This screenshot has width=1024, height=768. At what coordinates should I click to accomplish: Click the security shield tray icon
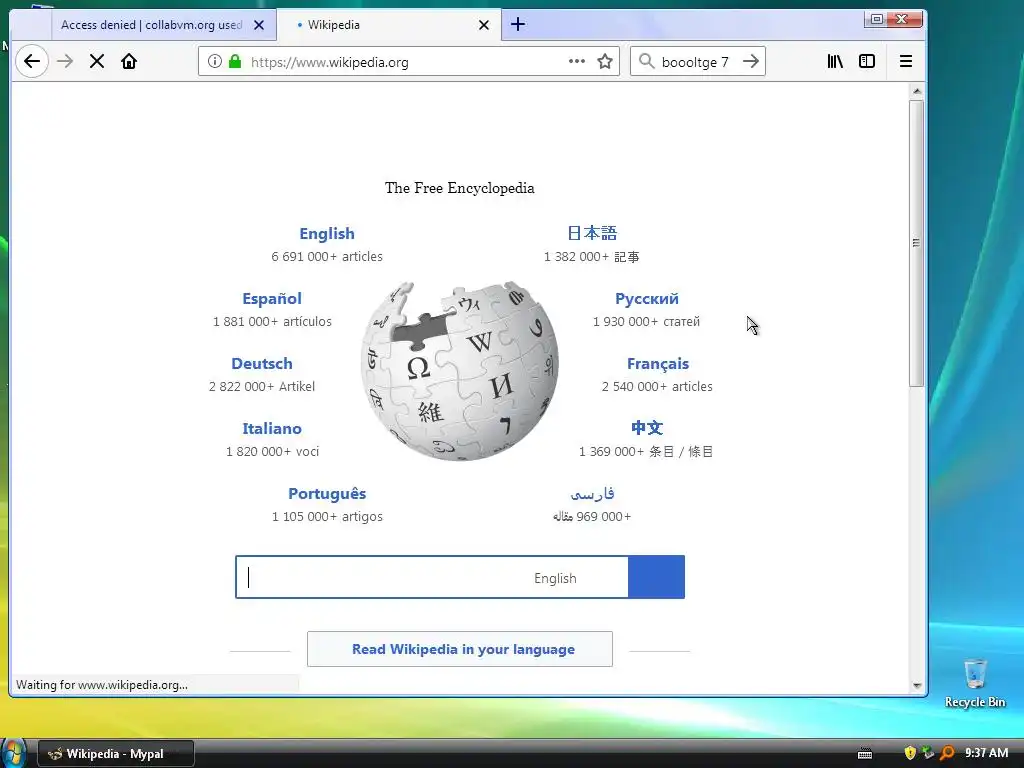tap(910, 753)
